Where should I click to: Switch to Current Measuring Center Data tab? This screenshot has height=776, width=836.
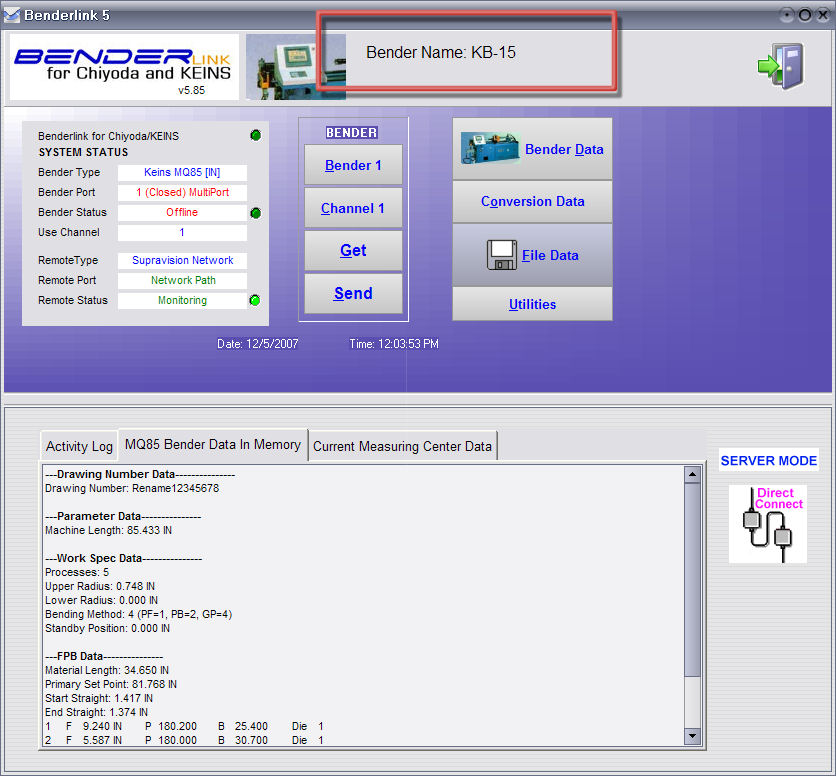point(402,446)
